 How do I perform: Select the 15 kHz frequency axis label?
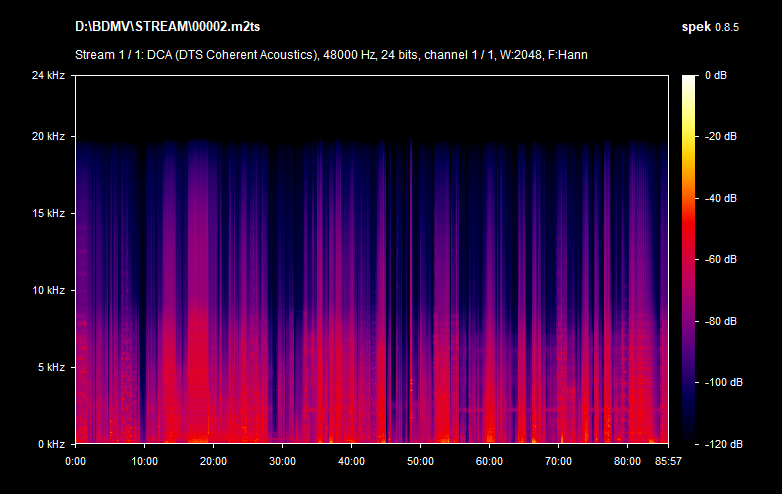tap(49, 213)
